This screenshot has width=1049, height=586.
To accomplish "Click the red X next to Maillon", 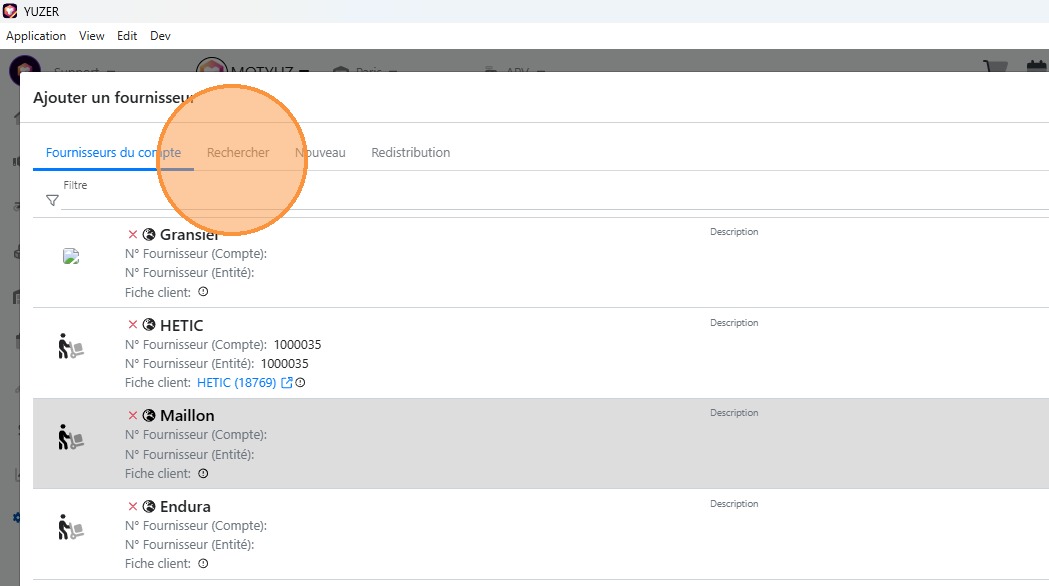I will (132, 415).
